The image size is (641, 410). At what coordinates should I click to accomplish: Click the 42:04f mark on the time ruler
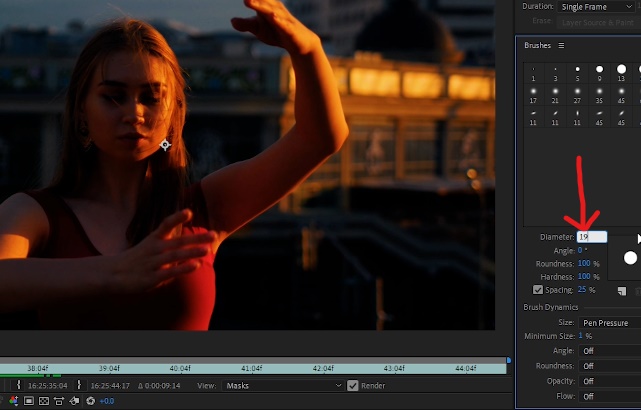point(323,368)
